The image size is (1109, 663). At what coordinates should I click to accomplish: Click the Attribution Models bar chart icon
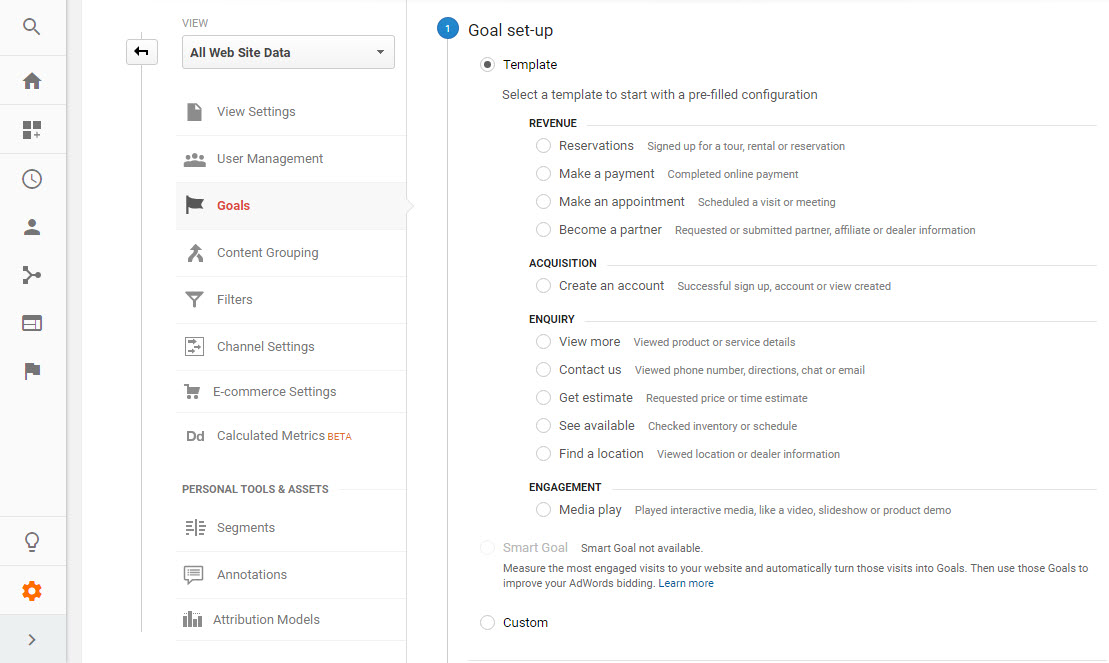coord(192,619)
